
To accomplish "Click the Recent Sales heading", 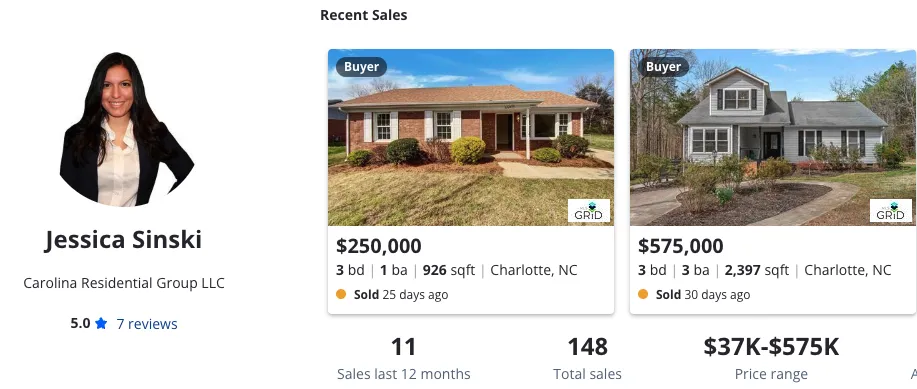I will [x=364, y=15].
